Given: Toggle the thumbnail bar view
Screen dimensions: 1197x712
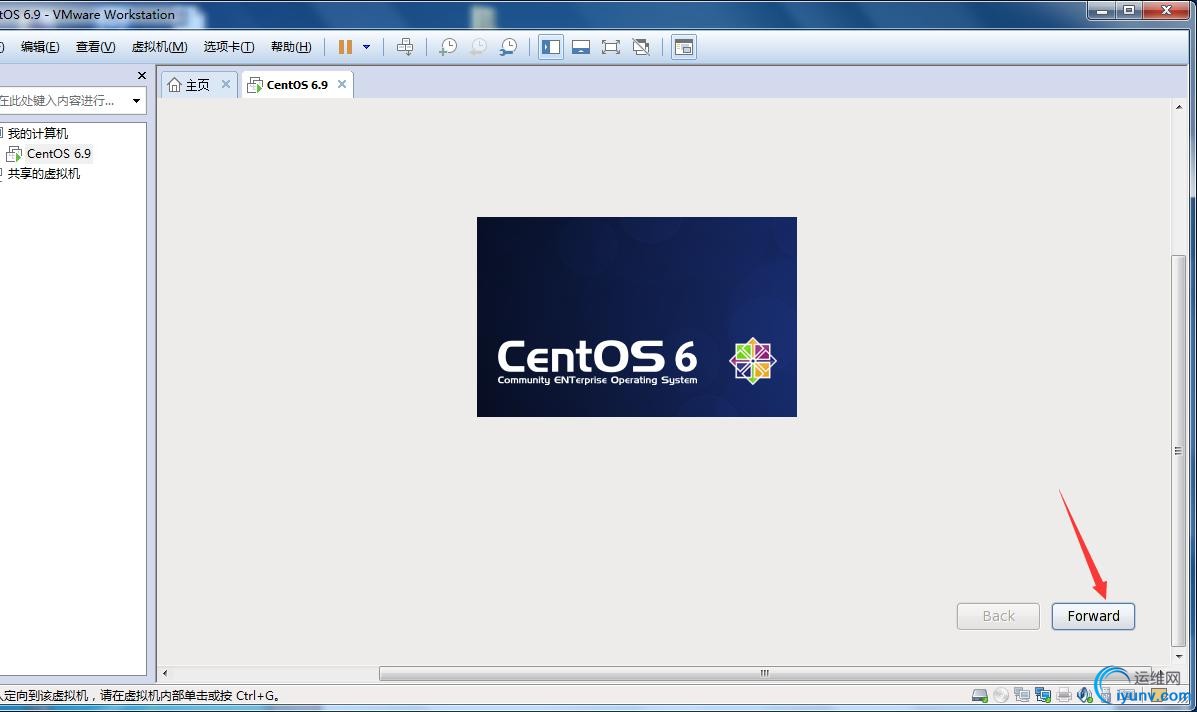Looking at the screenshot, I should tap(581, 47).
